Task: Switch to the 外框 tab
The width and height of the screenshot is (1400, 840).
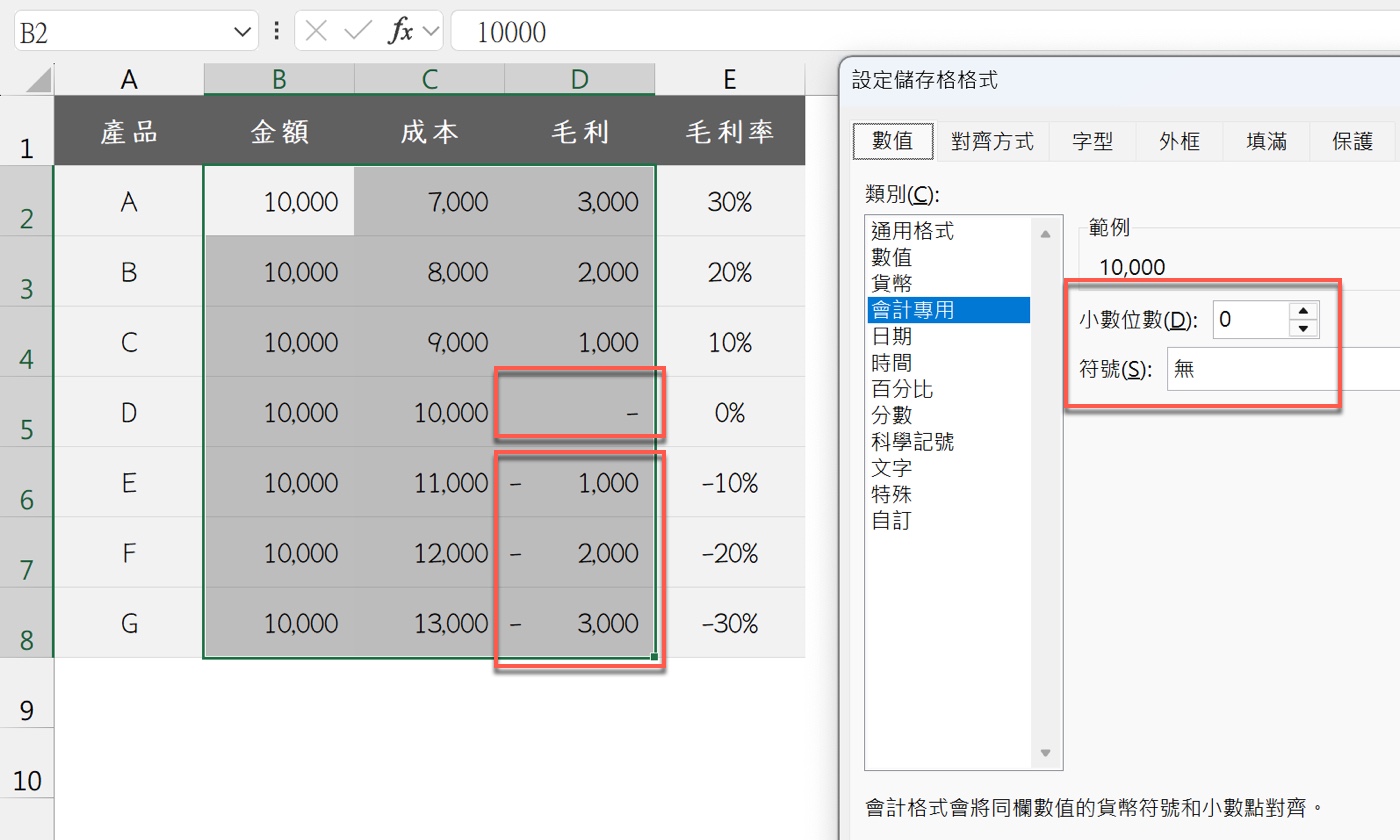Action: pyautogui.click(x=1180, y=141)
